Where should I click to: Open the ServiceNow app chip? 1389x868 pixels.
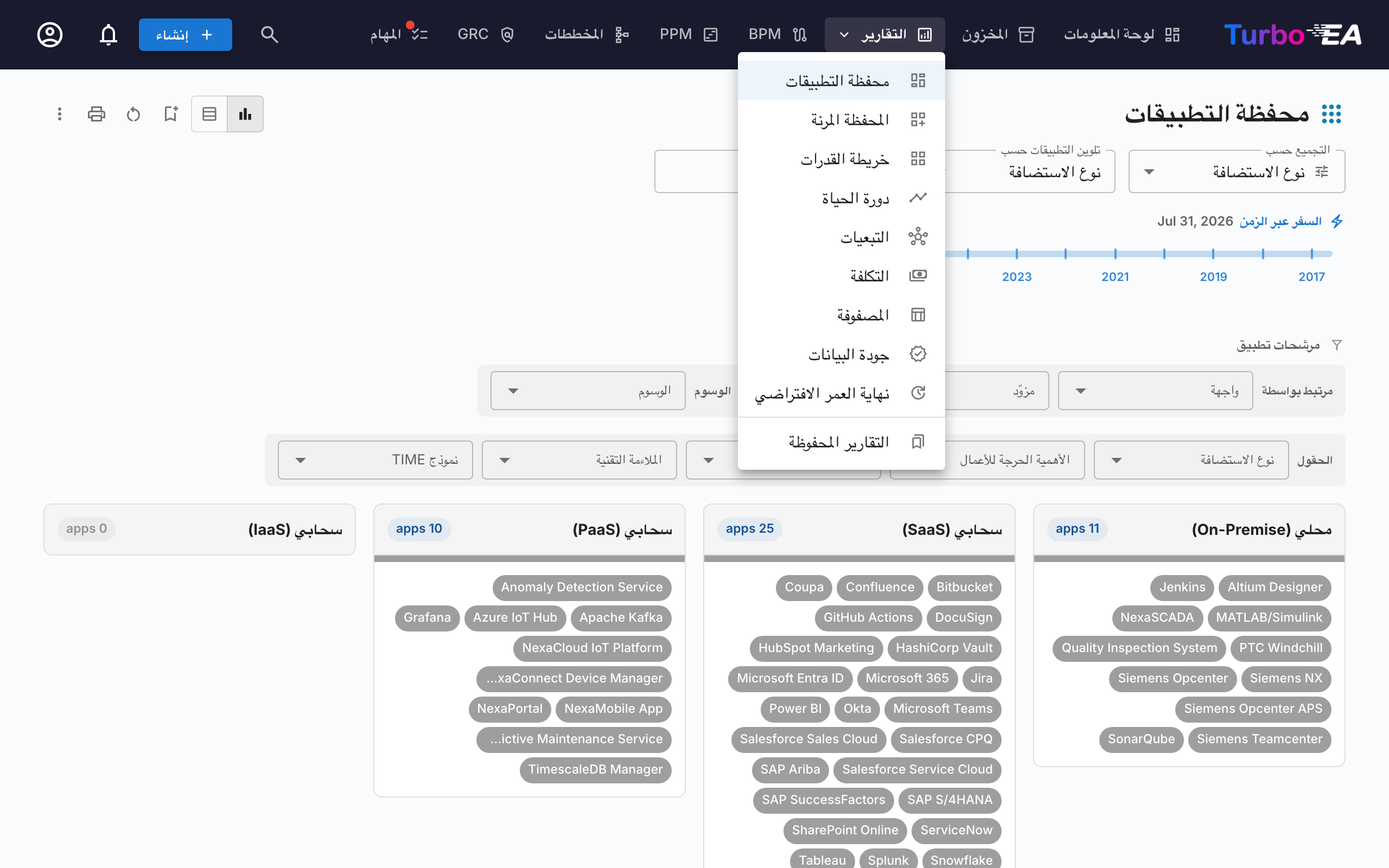(956, 830)
